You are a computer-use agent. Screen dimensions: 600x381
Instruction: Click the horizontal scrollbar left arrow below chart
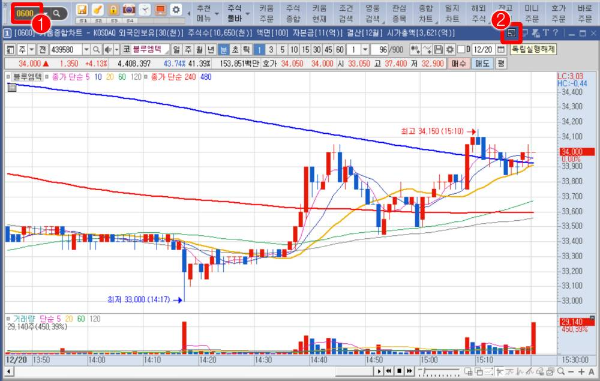[9, 371]
